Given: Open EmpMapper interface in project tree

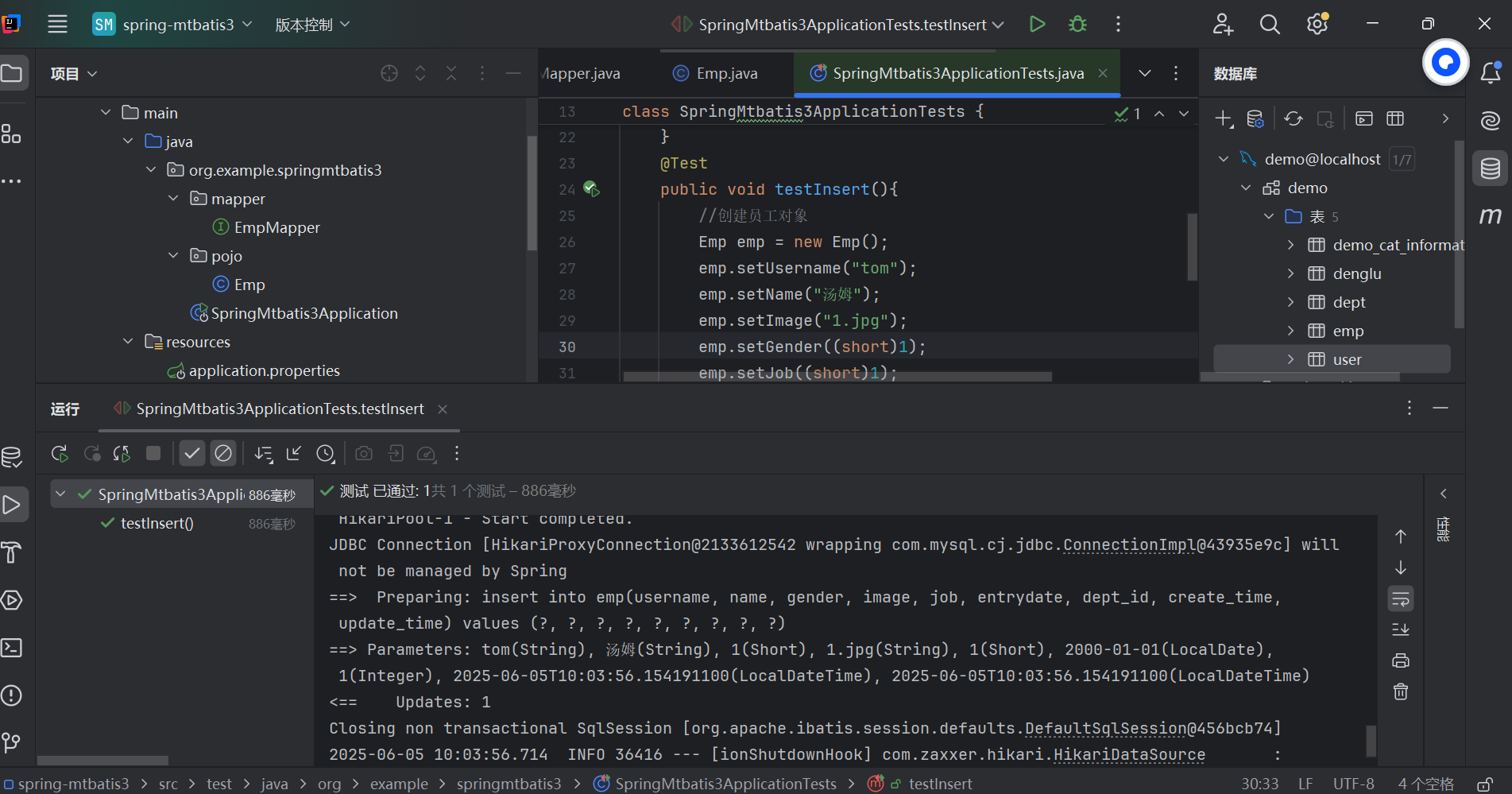Looking at the screenshot, I should click(x=266, y=227).
